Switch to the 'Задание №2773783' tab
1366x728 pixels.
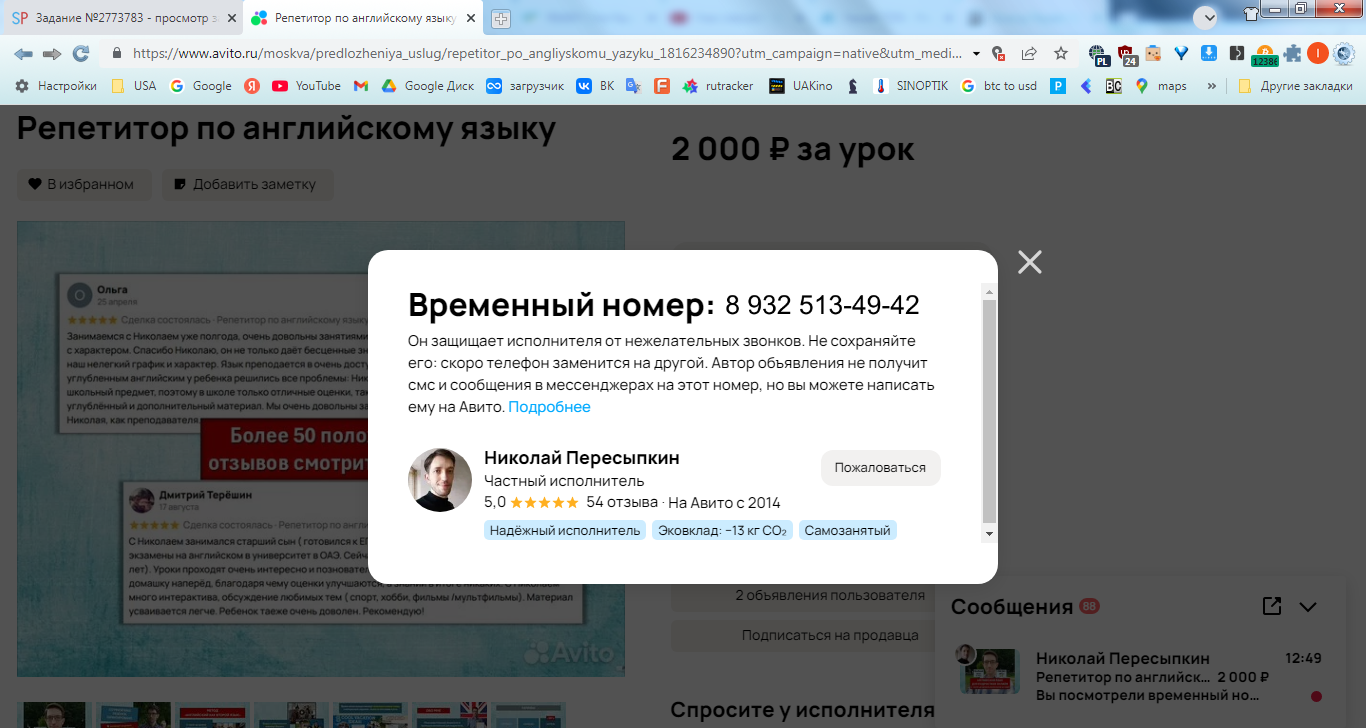coord(121,18)
